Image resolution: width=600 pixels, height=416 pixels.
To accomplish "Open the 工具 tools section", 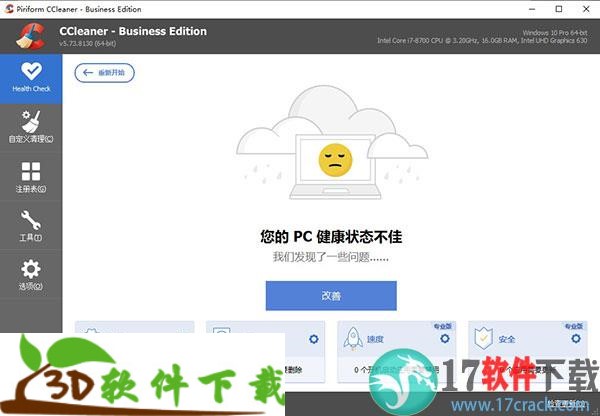I will click(31, 226).
